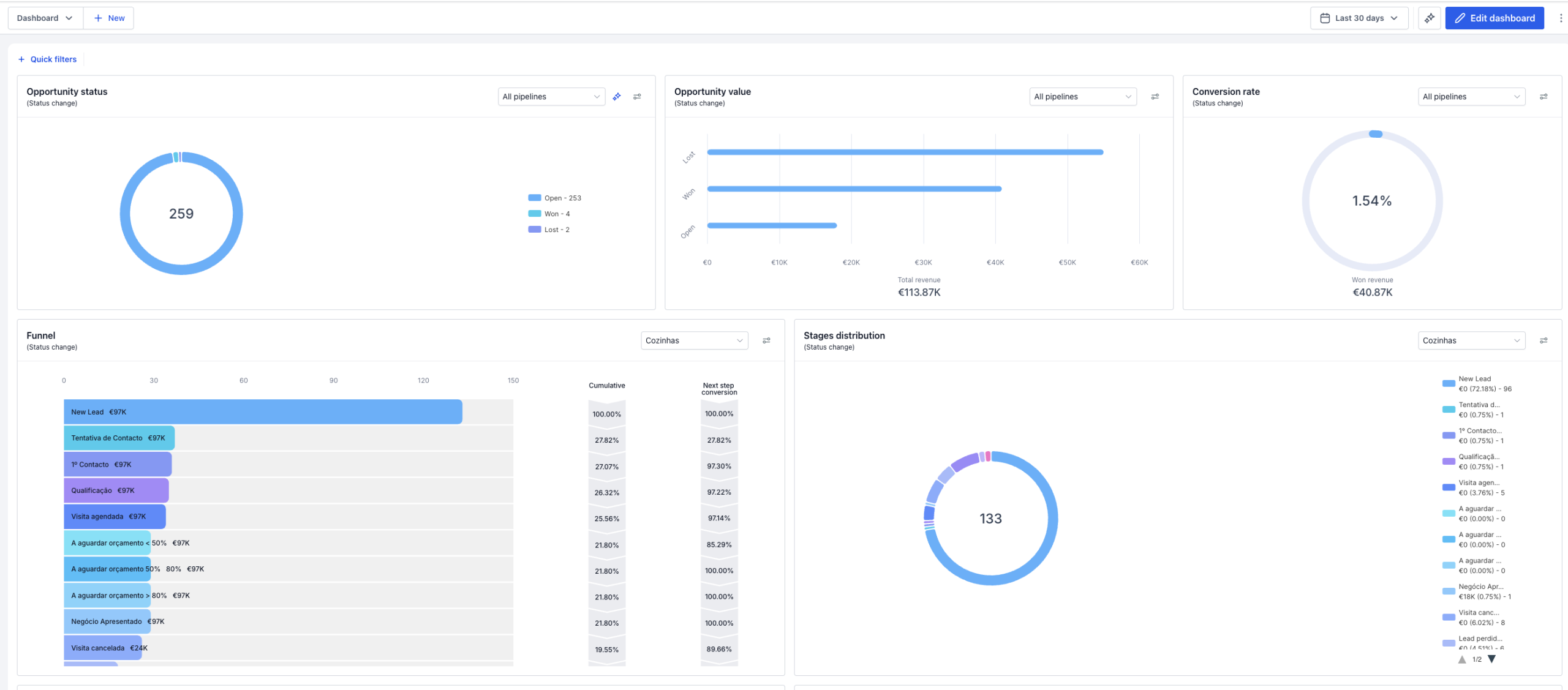Click the €40.87K won revenue value
Viewport: 1568px width, 690px height.
click(1373, 293)
